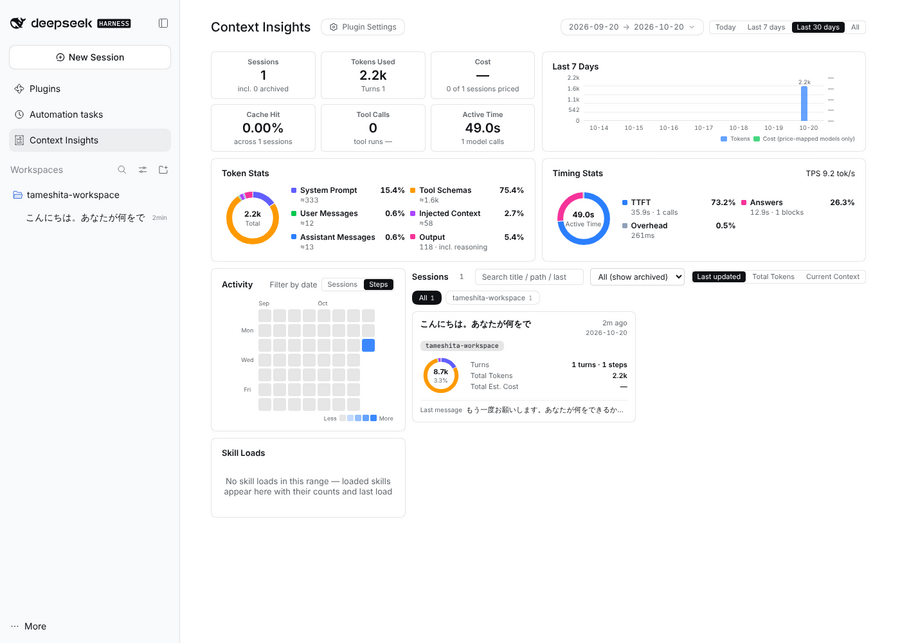Open the こんにちは session card
Viewport: 900px width, 643px height.
tap(523, 367)
